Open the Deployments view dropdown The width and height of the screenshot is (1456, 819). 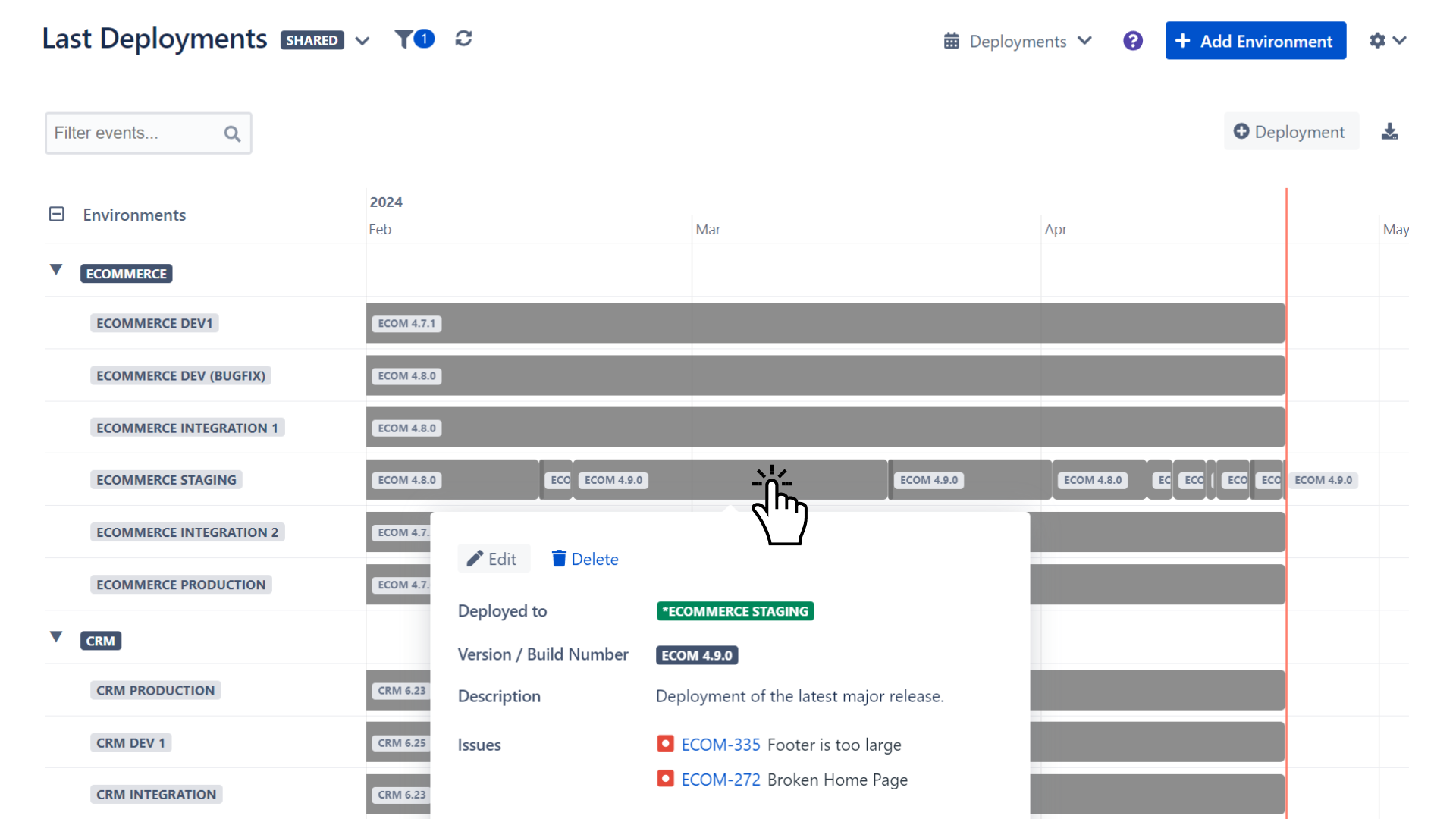point(1018,41)
